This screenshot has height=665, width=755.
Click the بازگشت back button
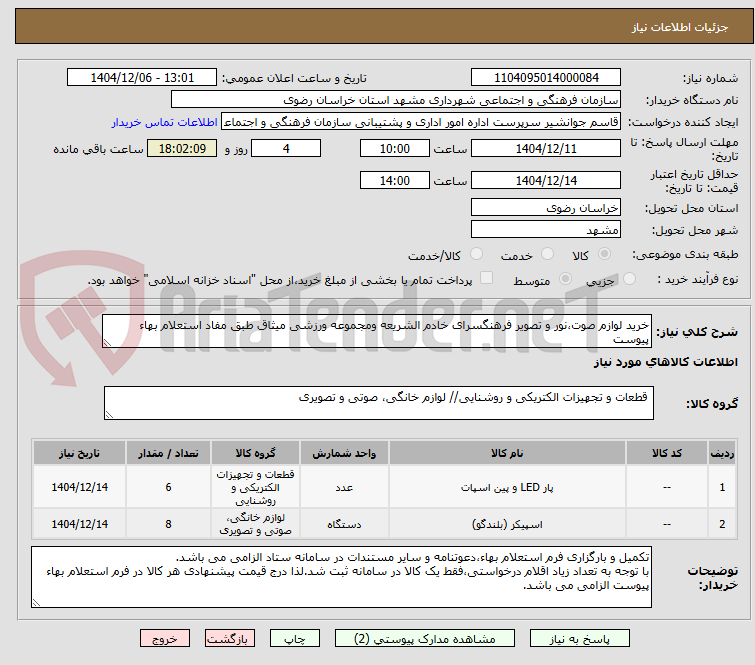coord(229,639)
